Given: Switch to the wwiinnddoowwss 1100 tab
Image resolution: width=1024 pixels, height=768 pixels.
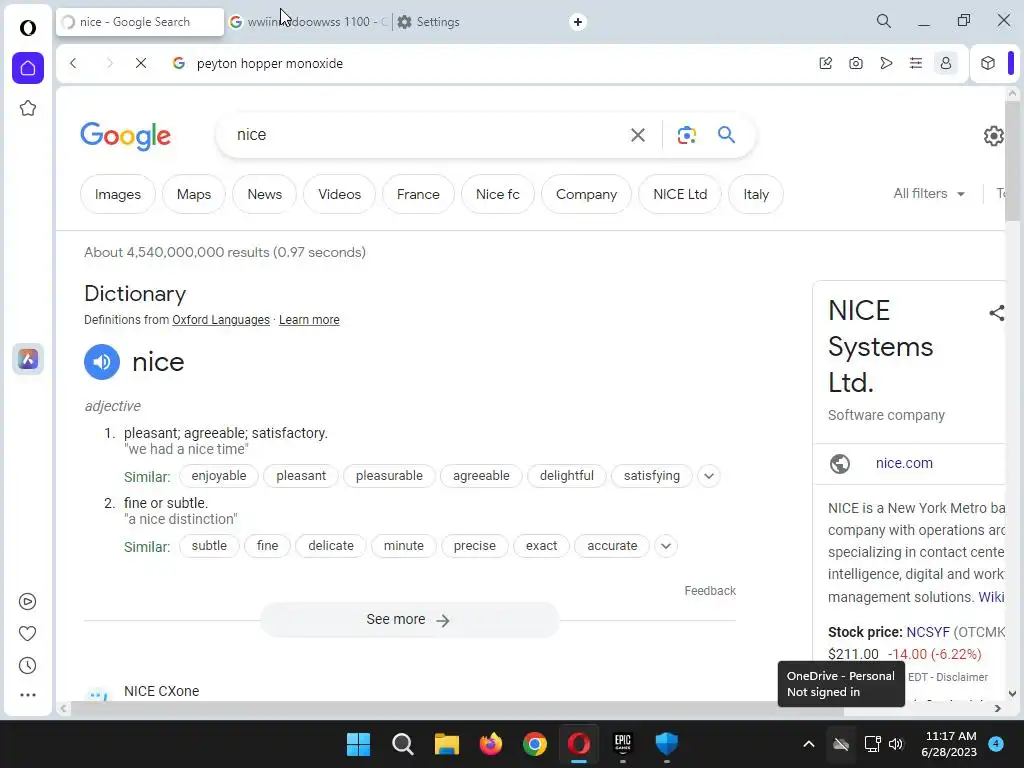Looking at the screenshot, I should (x=308, y=22).
